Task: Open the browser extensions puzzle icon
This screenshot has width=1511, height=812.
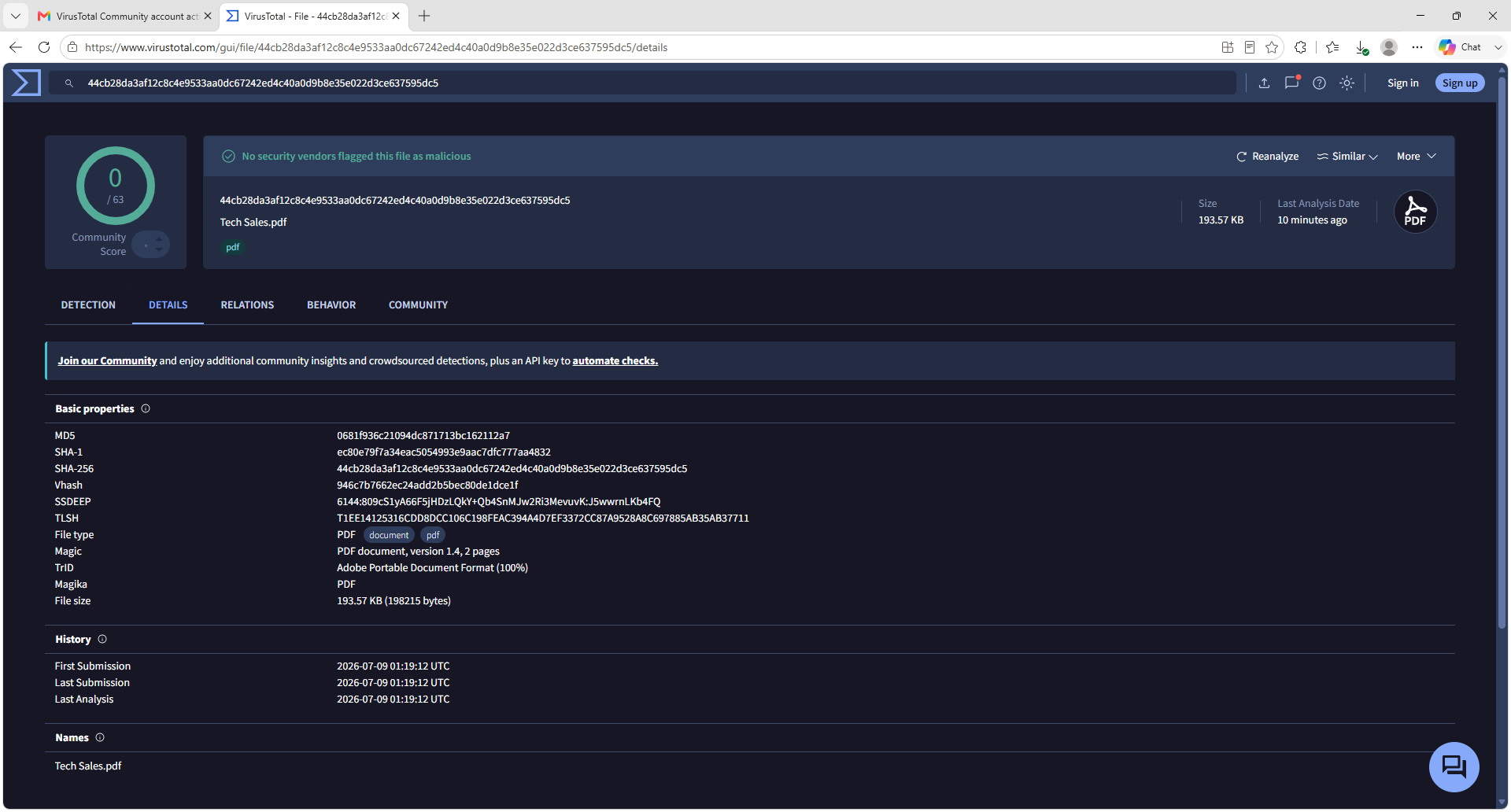Action: [x=1300, y=47]
